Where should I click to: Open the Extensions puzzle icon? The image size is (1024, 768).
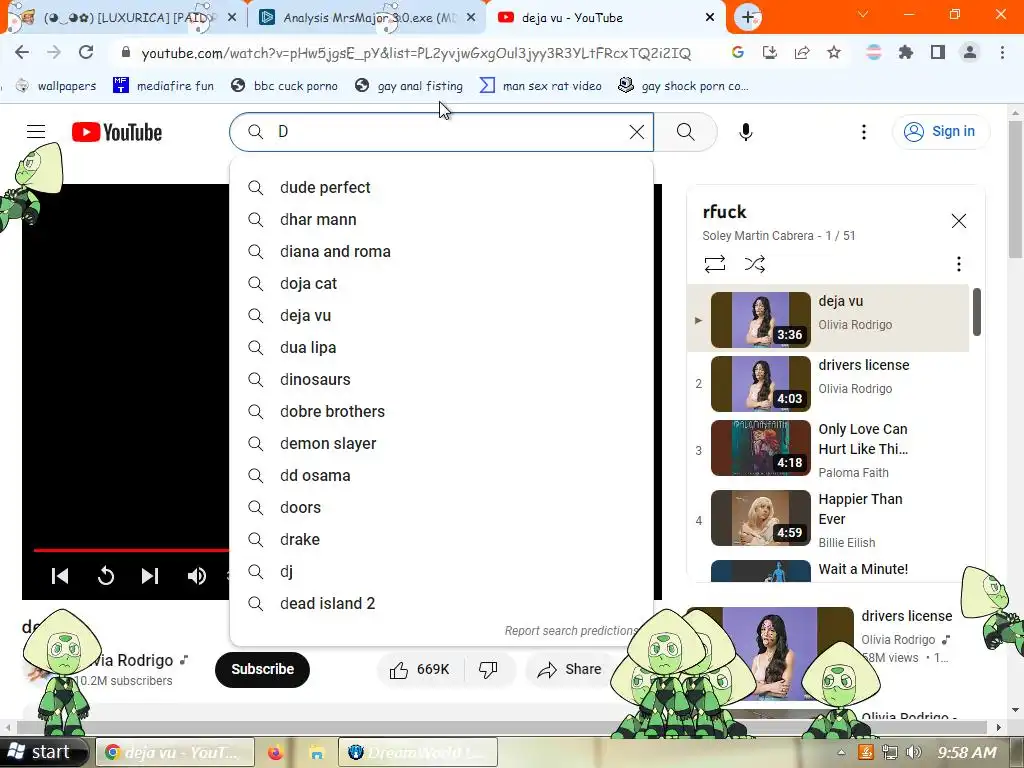coord(906,53)
